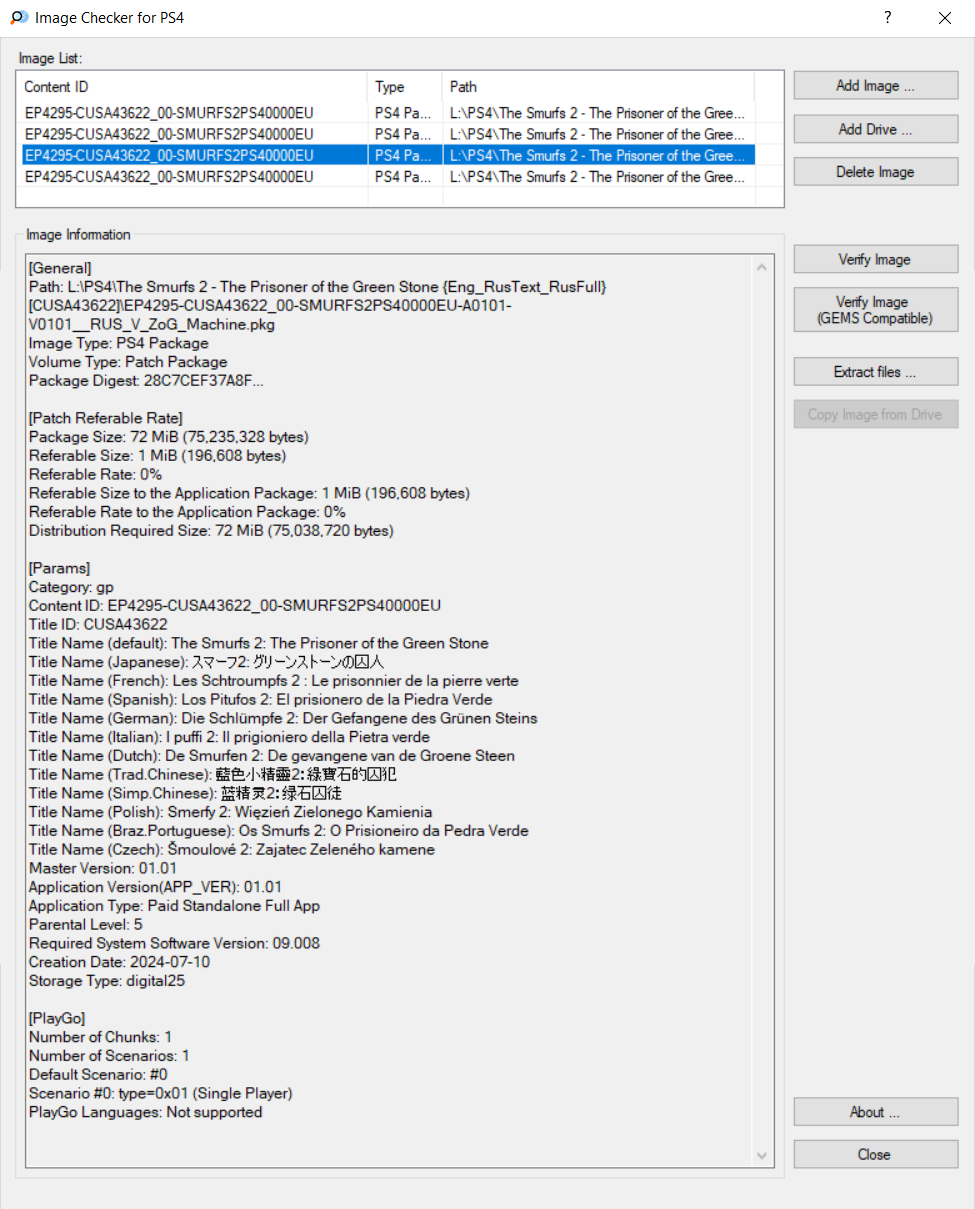Click the Title Name (French) line
The width and height of the screenshot is (975, 1209).
[x=274, y=681]
